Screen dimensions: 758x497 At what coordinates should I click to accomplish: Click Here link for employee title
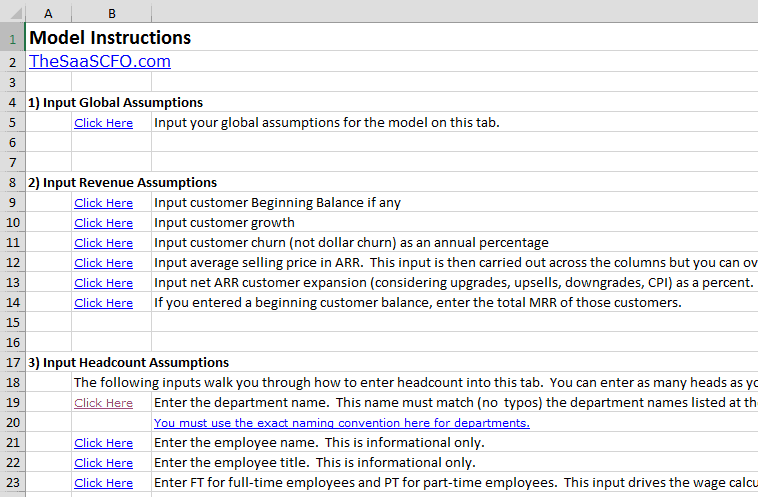coord(103,463)
